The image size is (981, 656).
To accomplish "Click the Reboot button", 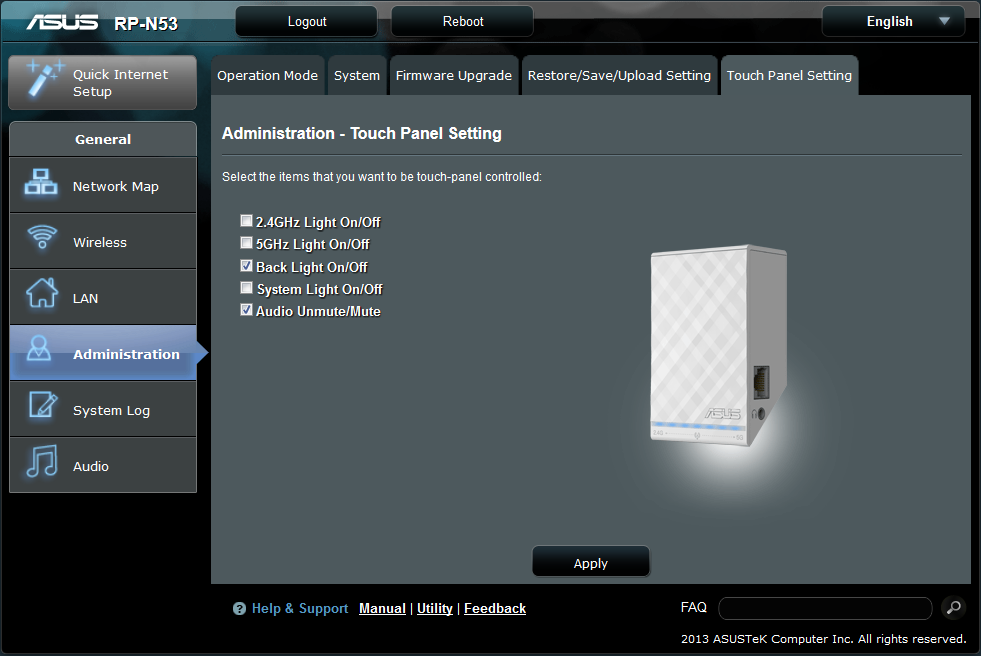I will 462,21.
